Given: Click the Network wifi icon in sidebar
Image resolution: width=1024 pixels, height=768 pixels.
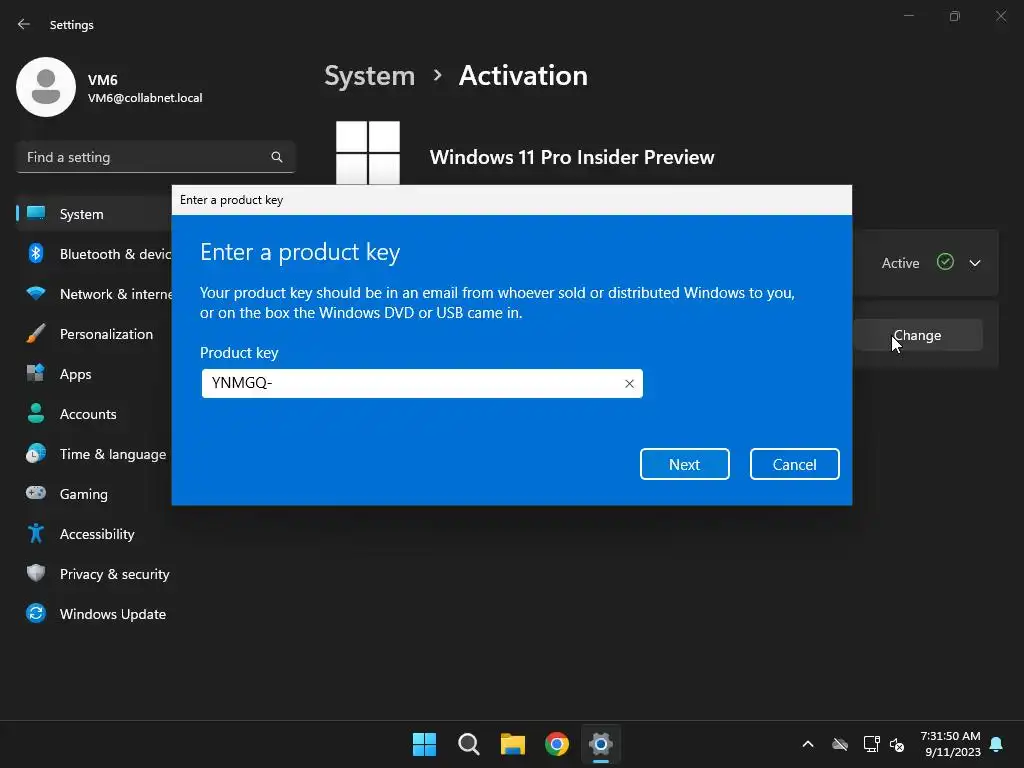Looking at the screenshot, I should tap(36, 293).
